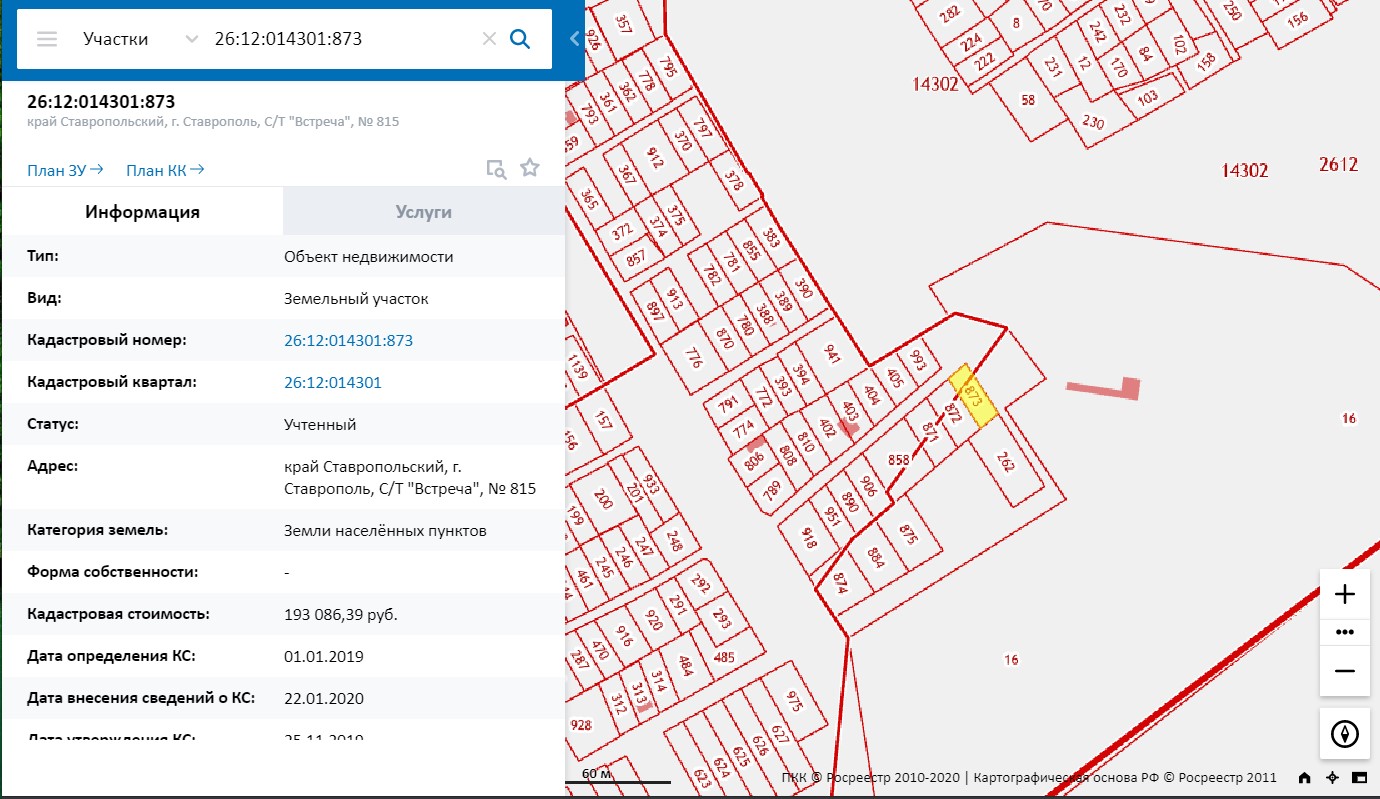Switch to the Услуги tab

coord(424,212)
